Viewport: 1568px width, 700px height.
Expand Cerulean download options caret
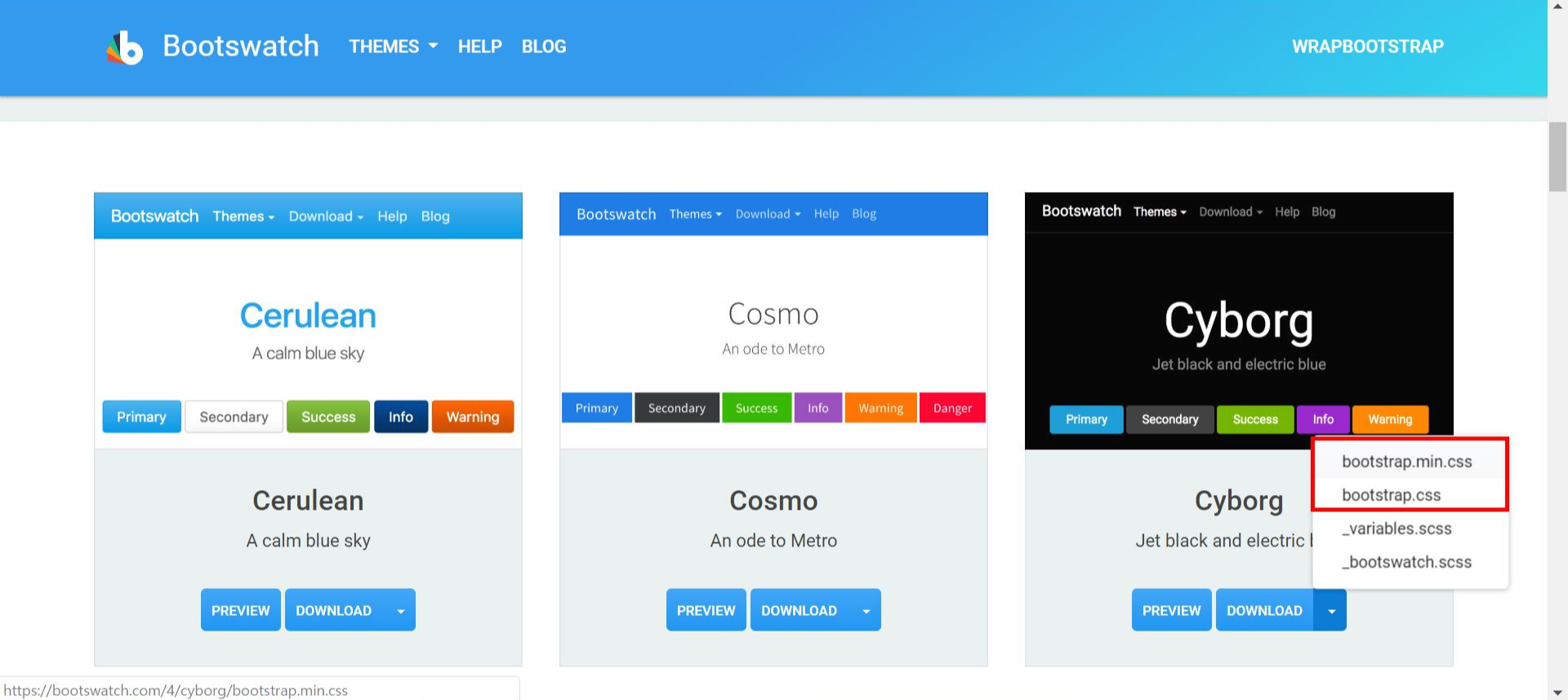coord(400,610)
